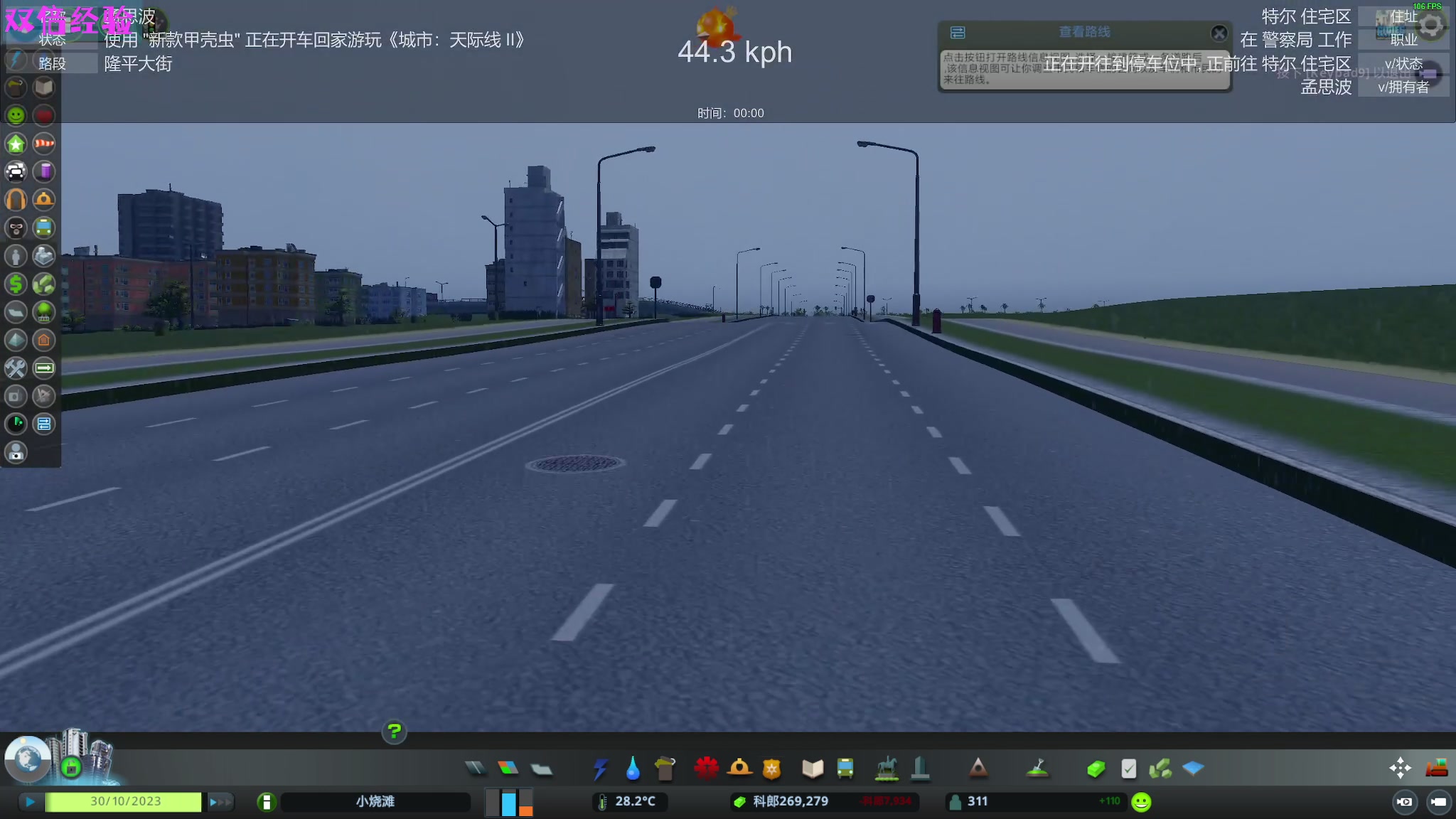Open the Policies checklist panel

tap(1128, 769)
